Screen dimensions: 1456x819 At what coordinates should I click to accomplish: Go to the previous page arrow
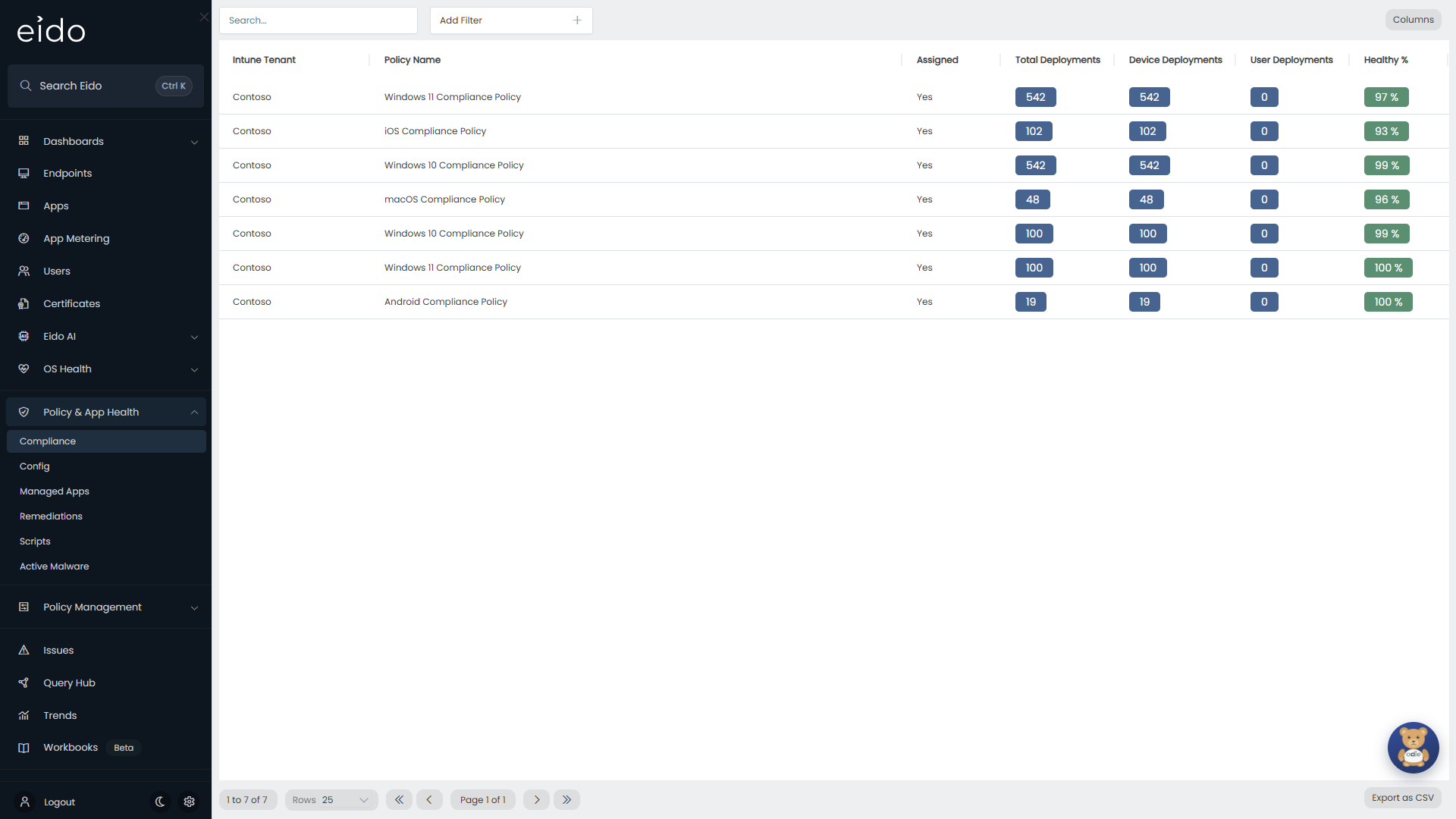pos(429,800)
